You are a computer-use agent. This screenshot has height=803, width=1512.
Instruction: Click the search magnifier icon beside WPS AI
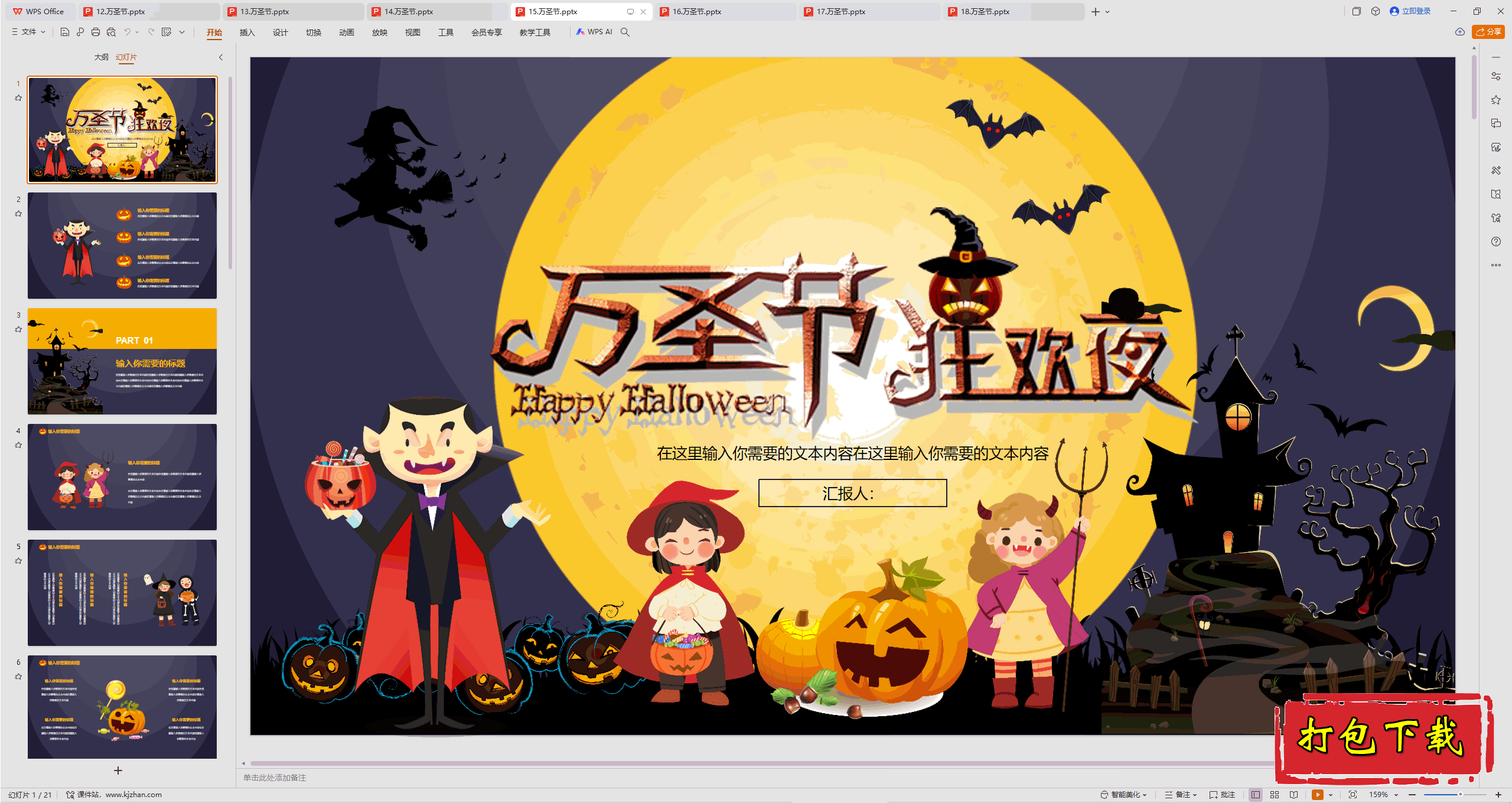[625, 32]
